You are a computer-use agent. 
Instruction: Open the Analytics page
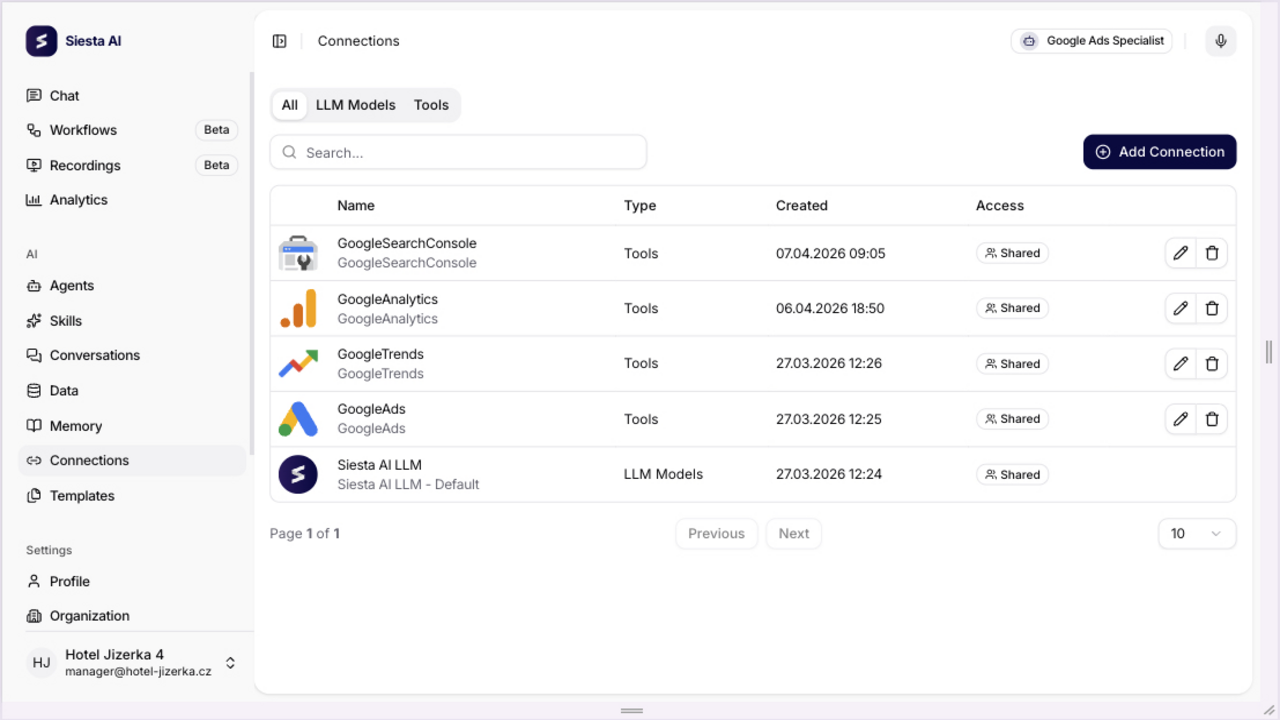pos(132,200)
